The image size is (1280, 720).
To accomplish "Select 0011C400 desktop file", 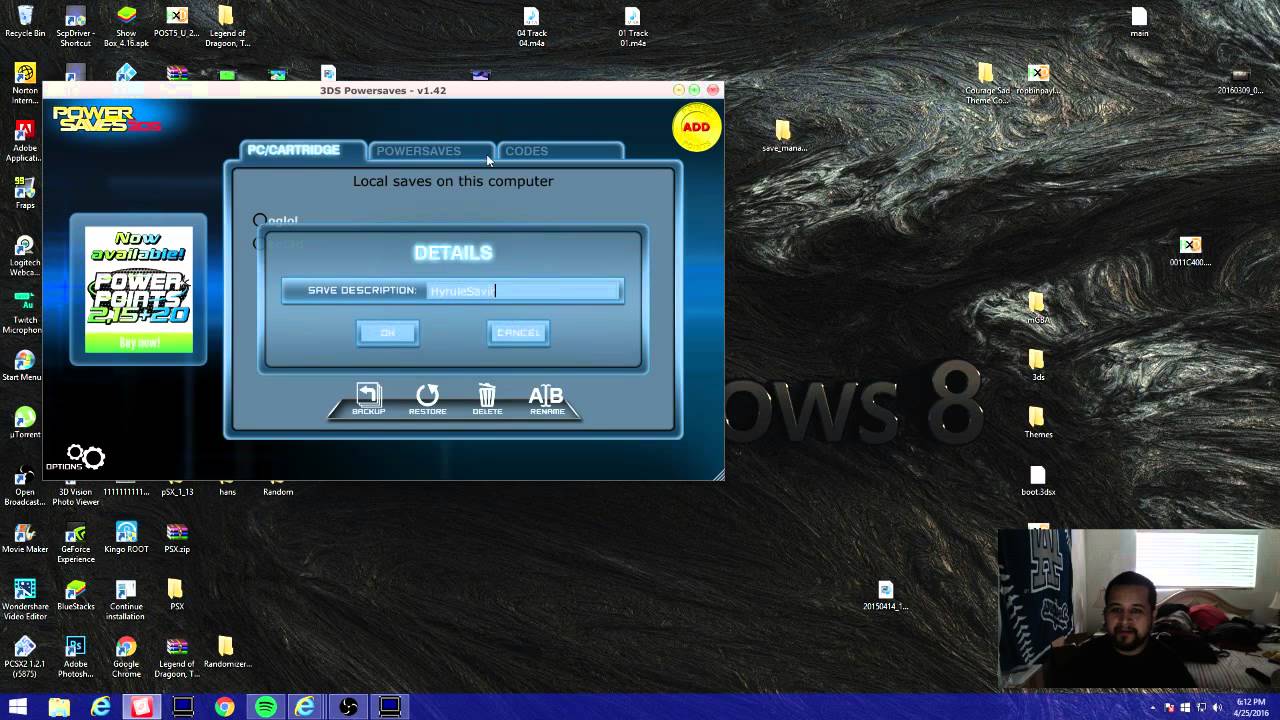I will [1190, 251].
